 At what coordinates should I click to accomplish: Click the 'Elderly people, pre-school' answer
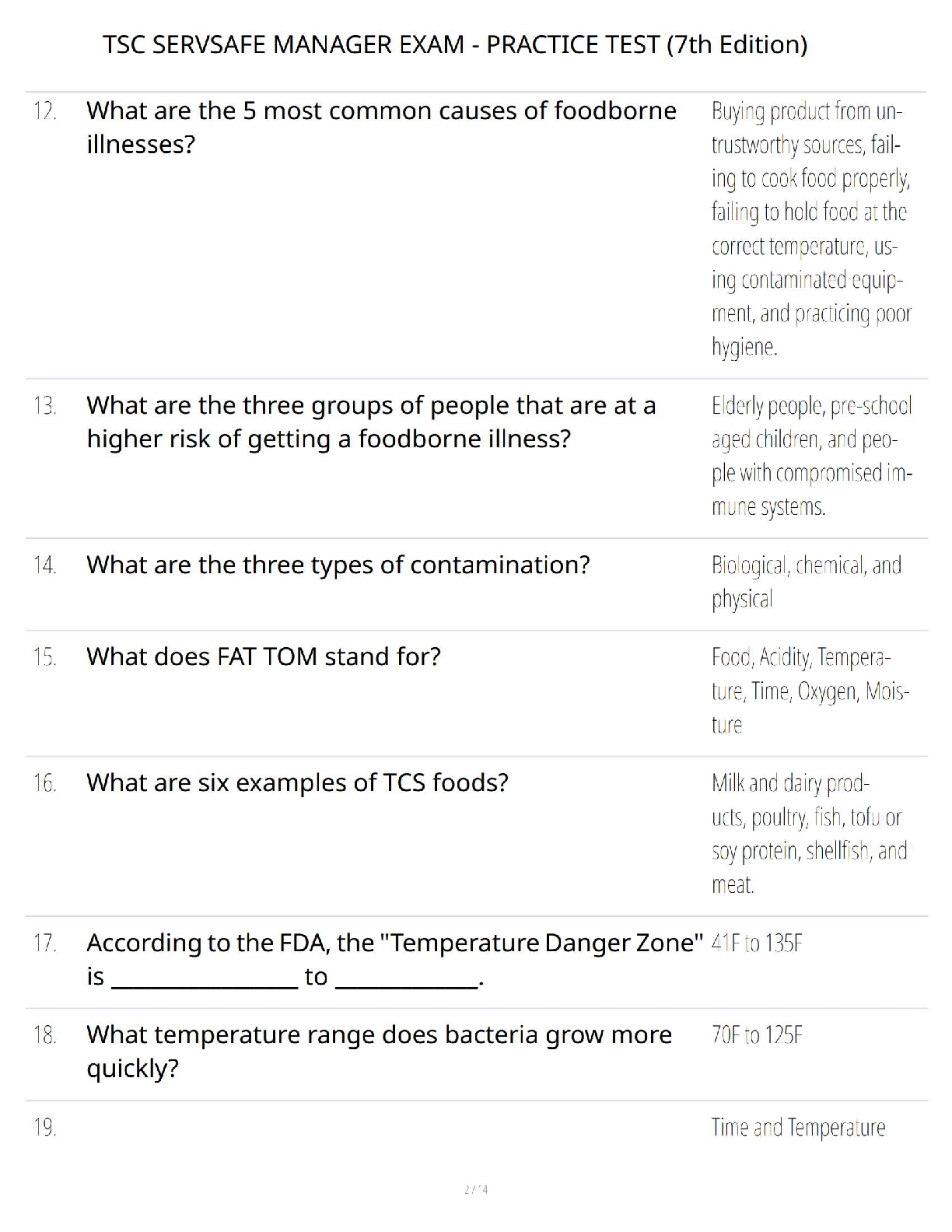(811, 456)
